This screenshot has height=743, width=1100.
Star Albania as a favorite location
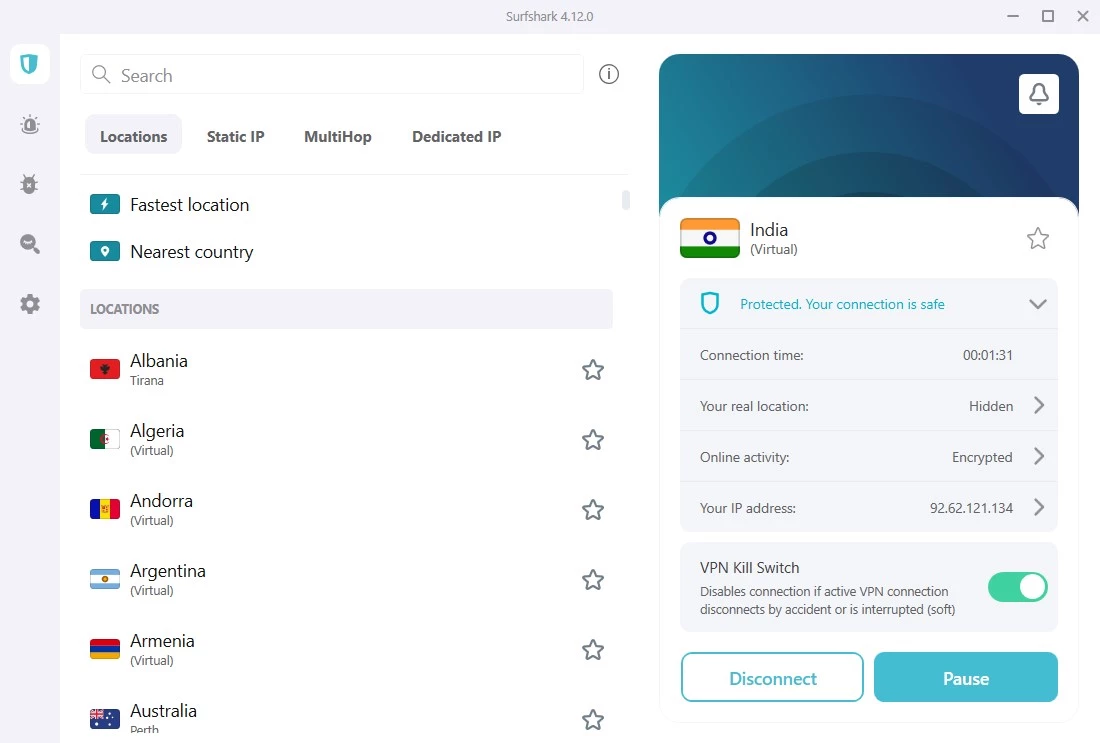click(592, 369)
